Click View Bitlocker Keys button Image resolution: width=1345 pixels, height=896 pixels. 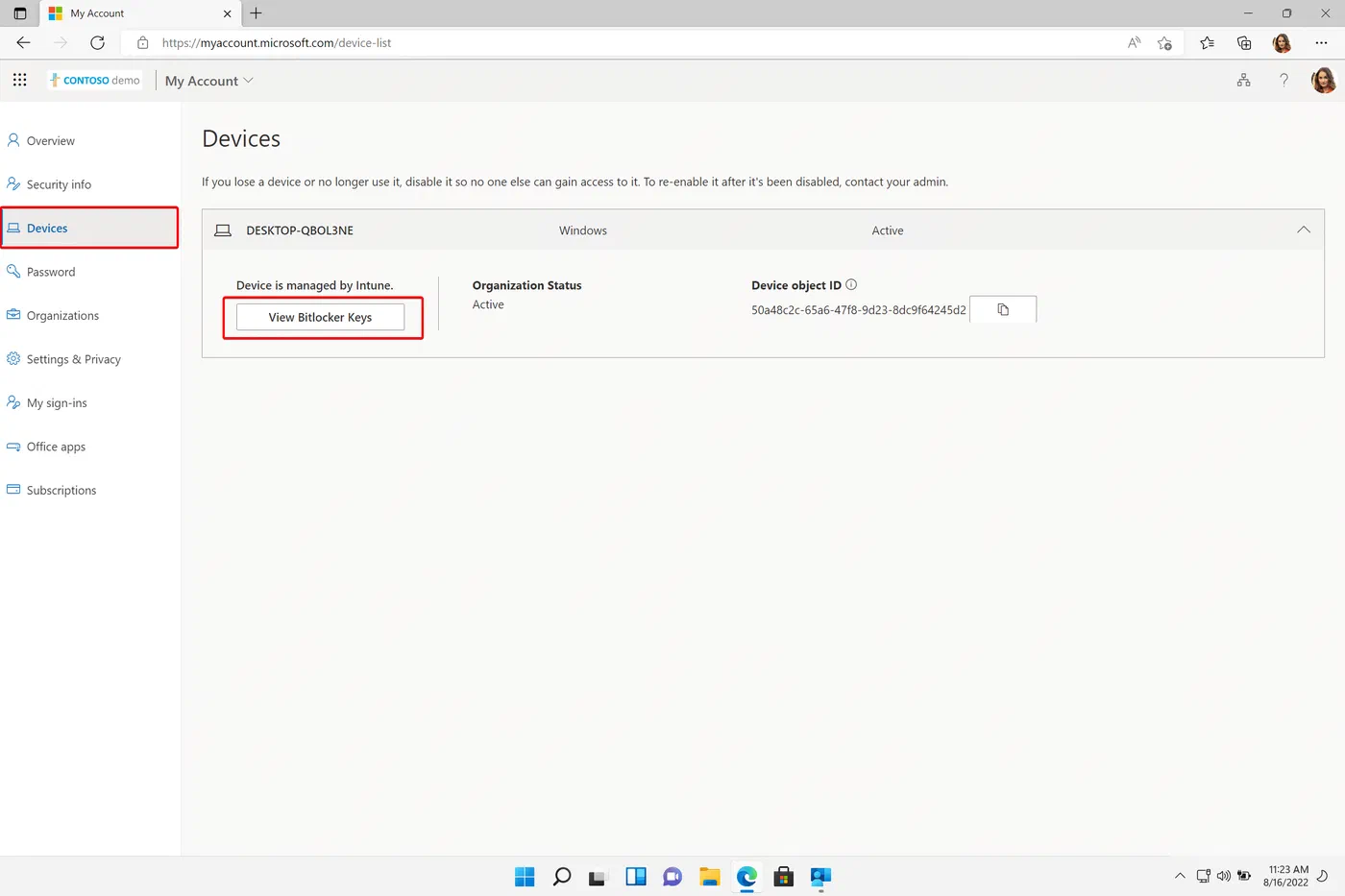[x=321, y=317]
